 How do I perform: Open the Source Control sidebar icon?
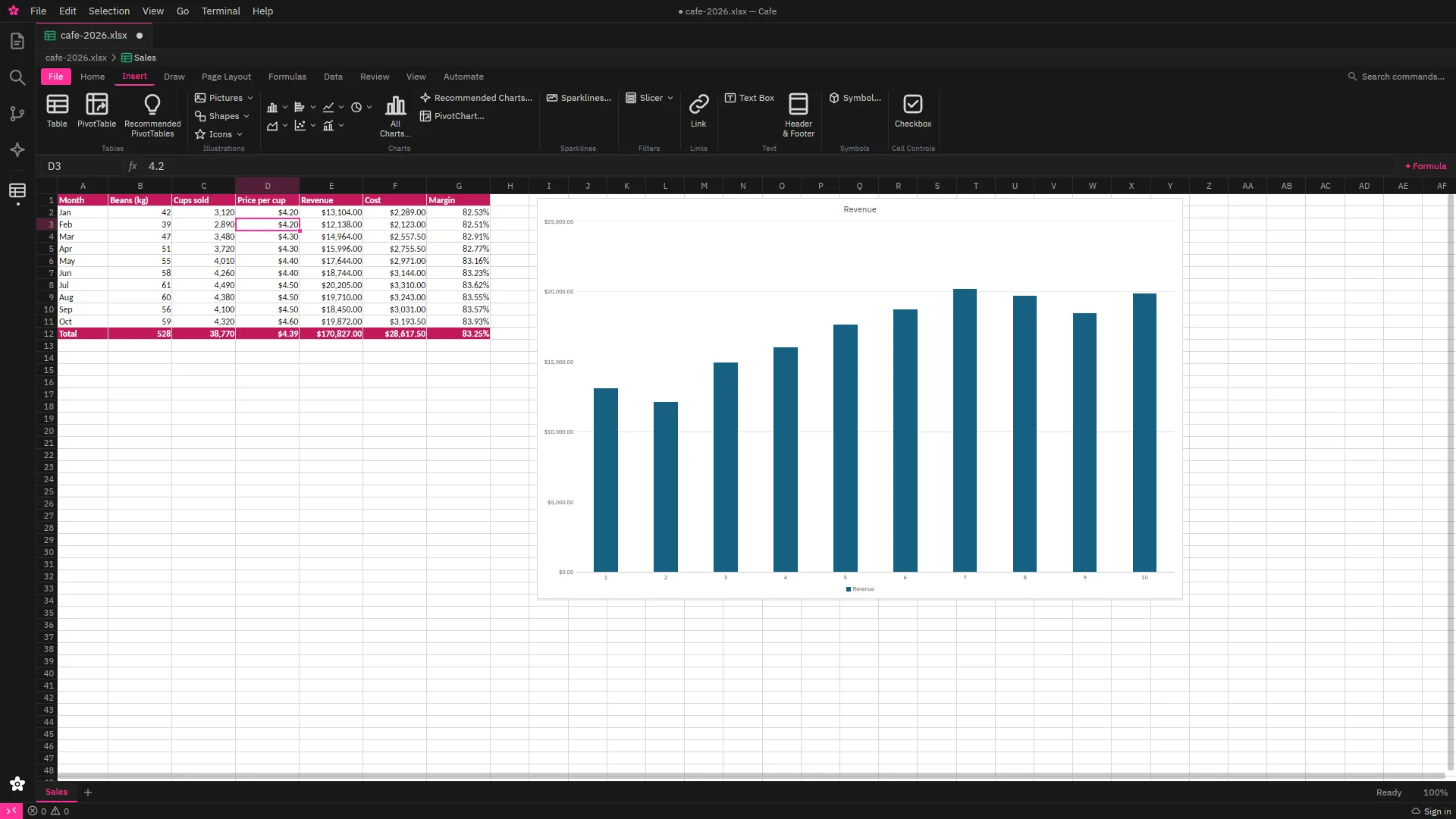(x=17, y=114)
